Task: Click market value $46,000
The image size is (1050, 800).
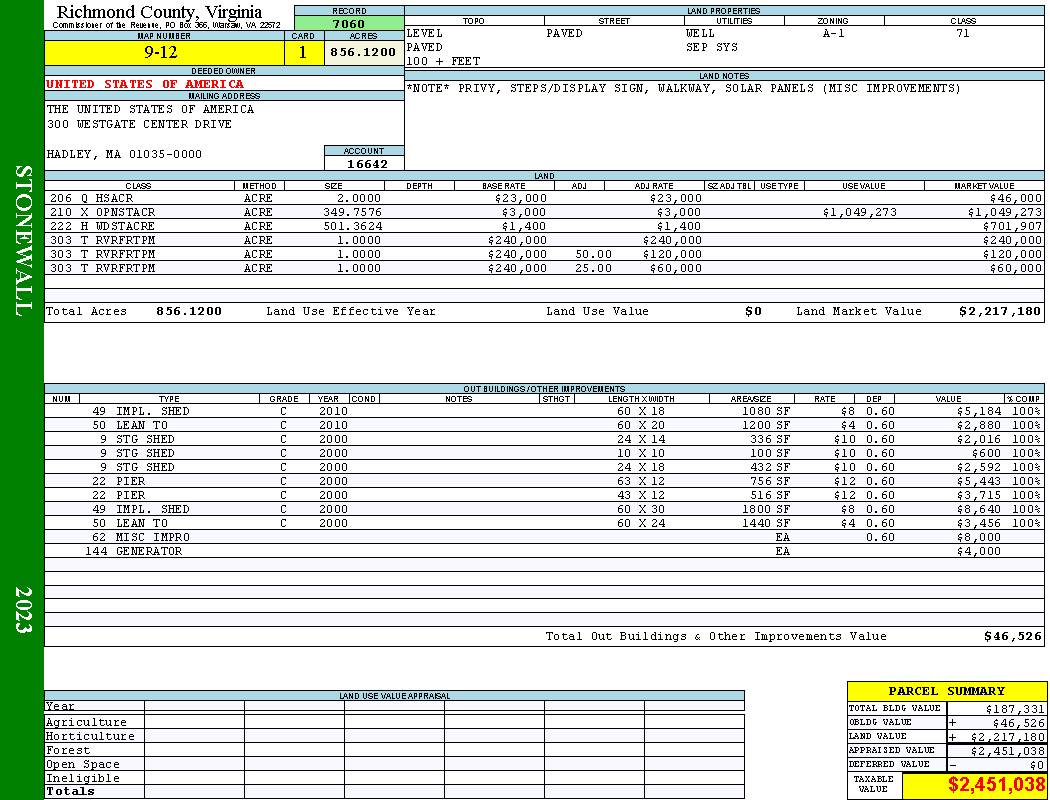Action: pos(1015,198)
